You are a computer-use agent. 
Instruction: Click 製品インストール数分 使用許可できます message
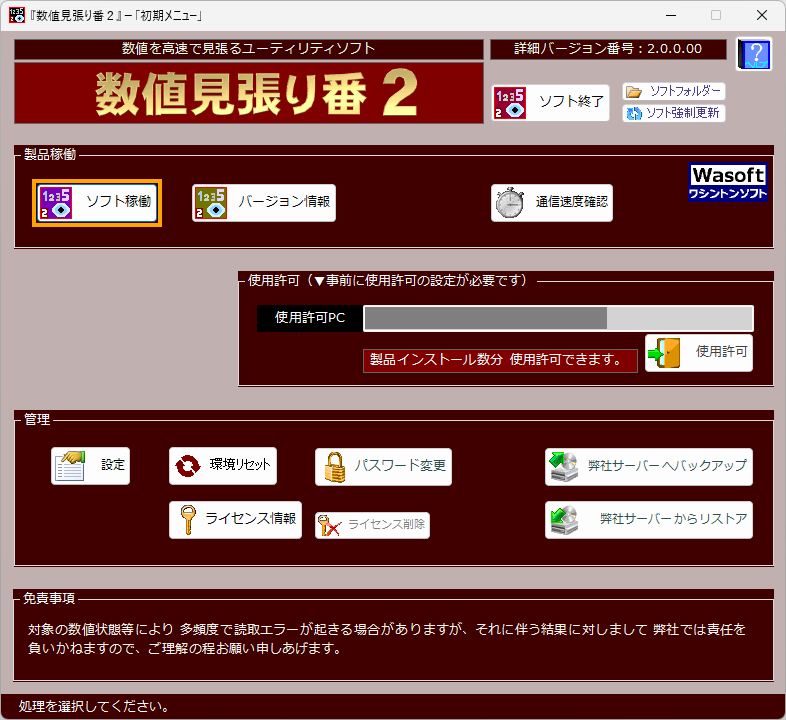tap(500, 360)
